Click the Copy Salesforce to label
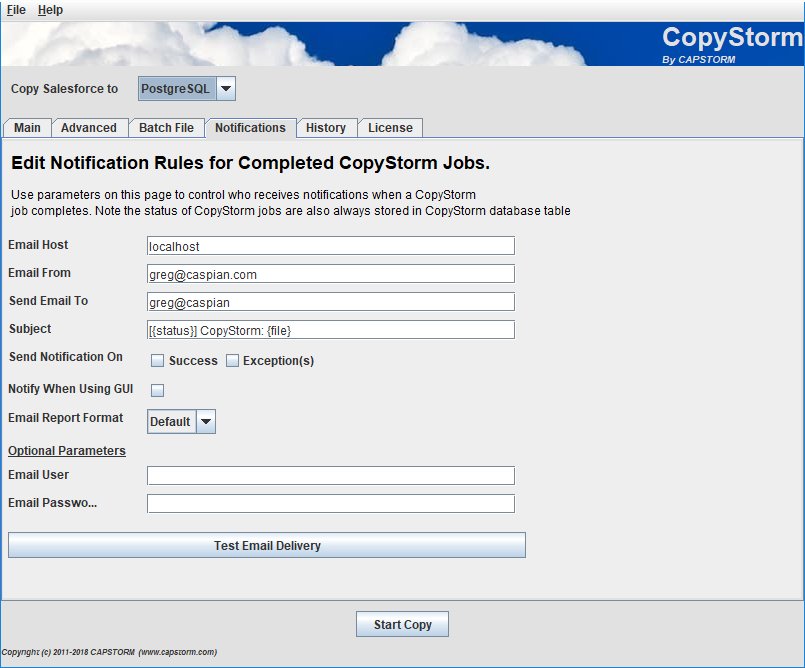The width and height of the screenshot is (805, 668). [x=64, y=89]
